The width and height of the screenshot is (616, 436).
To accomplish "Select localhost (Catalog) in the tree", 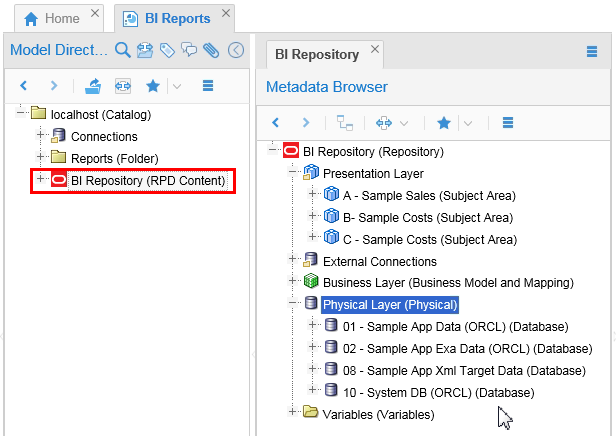I will coord(101,114).
